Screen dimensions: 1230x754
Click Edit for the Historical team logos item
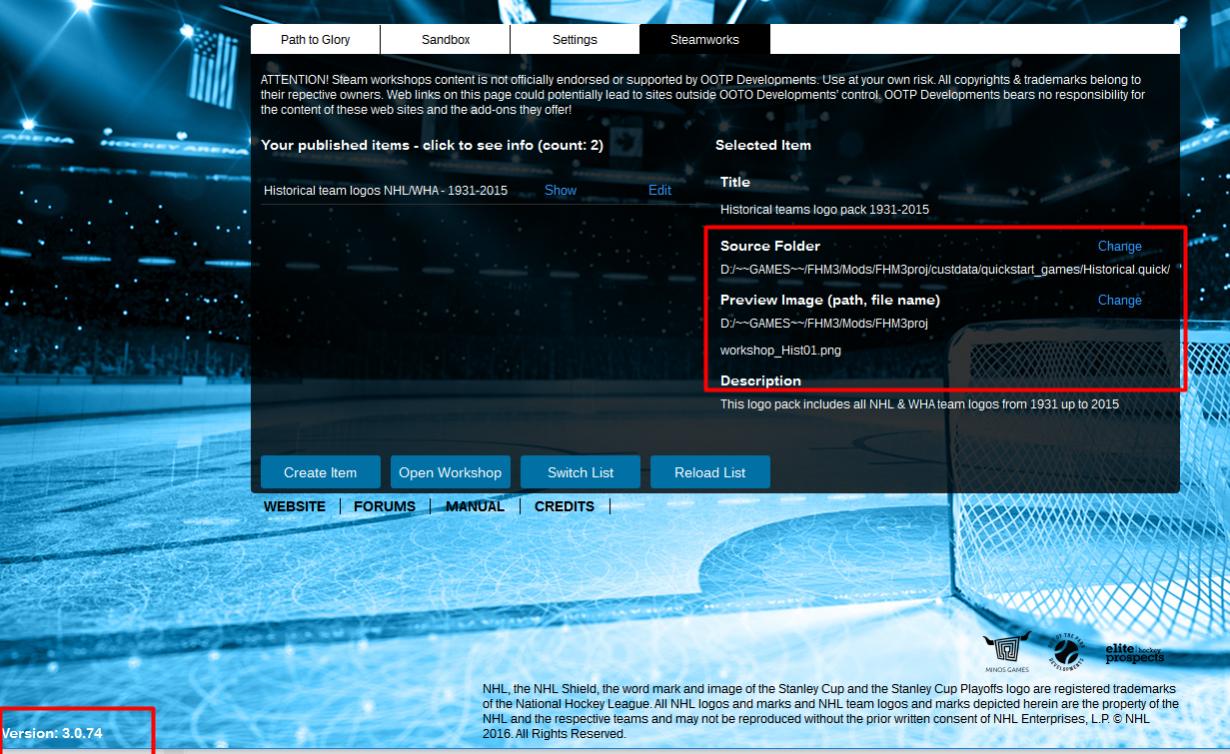click(660, 190)
